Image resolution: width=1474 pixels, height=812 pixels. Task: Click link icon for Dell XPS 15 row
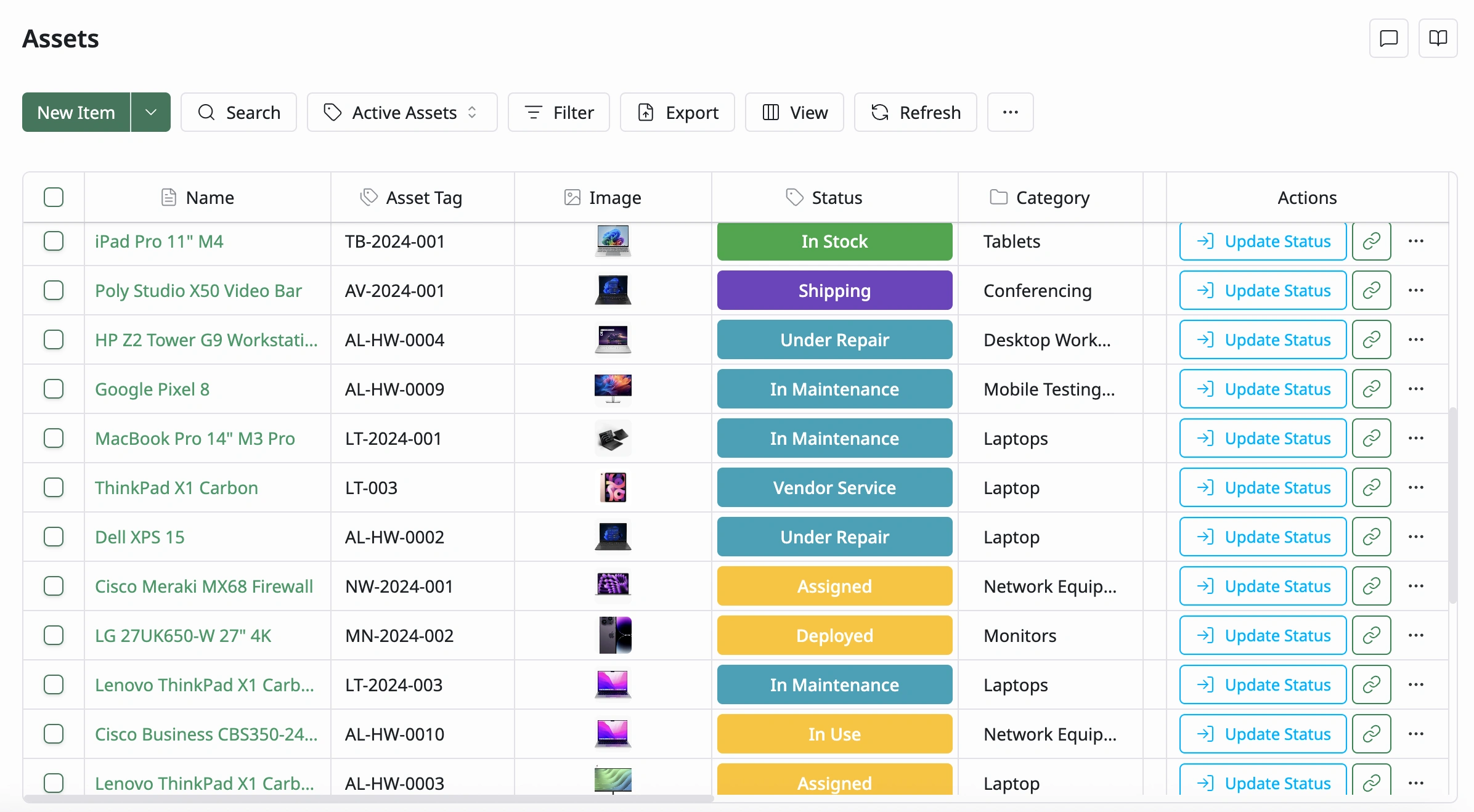1371,537
